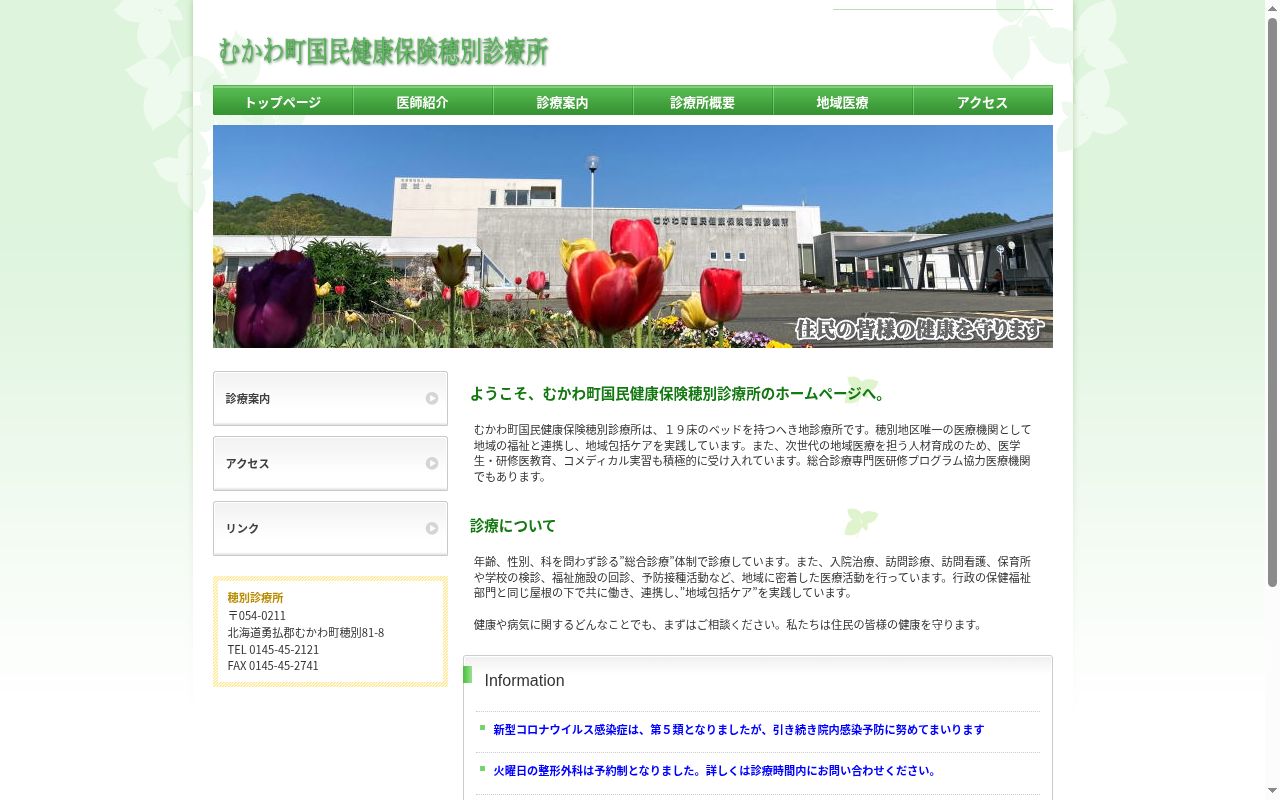Click the FAX 0145-45-2741 line
This screenshot has width=1280, height=800.
point(273,665)
